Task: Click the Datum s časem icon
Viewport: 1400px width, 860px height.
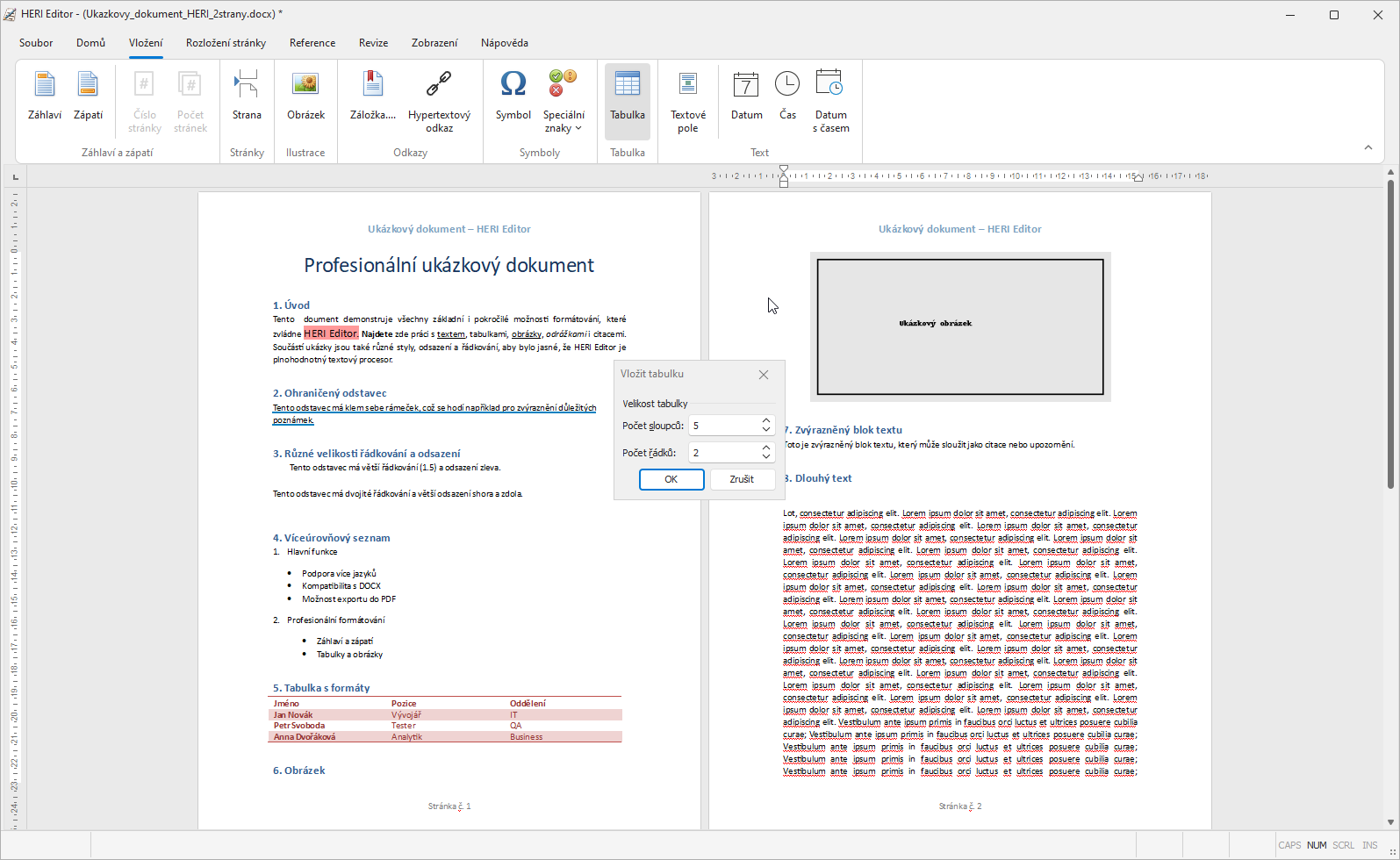Action: pos(830,95)
